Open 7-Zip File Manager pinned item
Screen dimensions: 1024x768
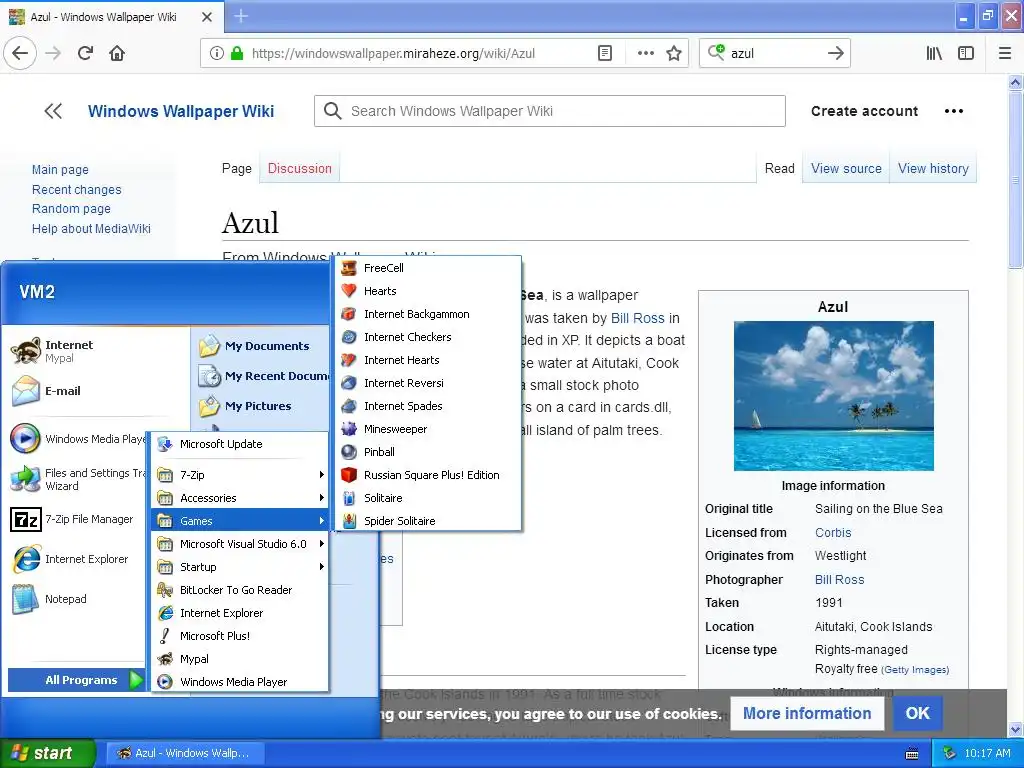coord(76,519)
